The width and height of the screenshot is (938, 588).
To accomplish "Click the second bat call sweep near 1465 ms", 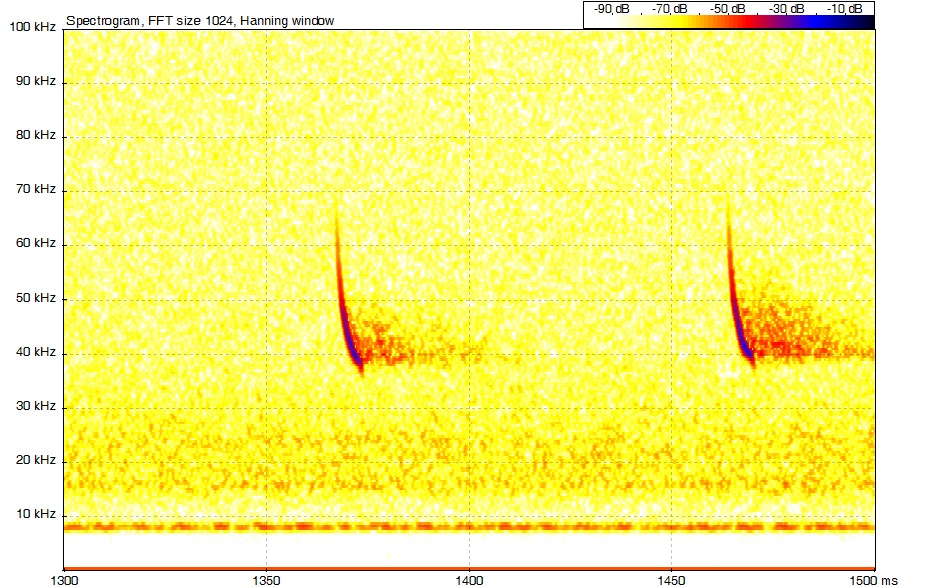I will pyautogui.click(x=740, y=286).
